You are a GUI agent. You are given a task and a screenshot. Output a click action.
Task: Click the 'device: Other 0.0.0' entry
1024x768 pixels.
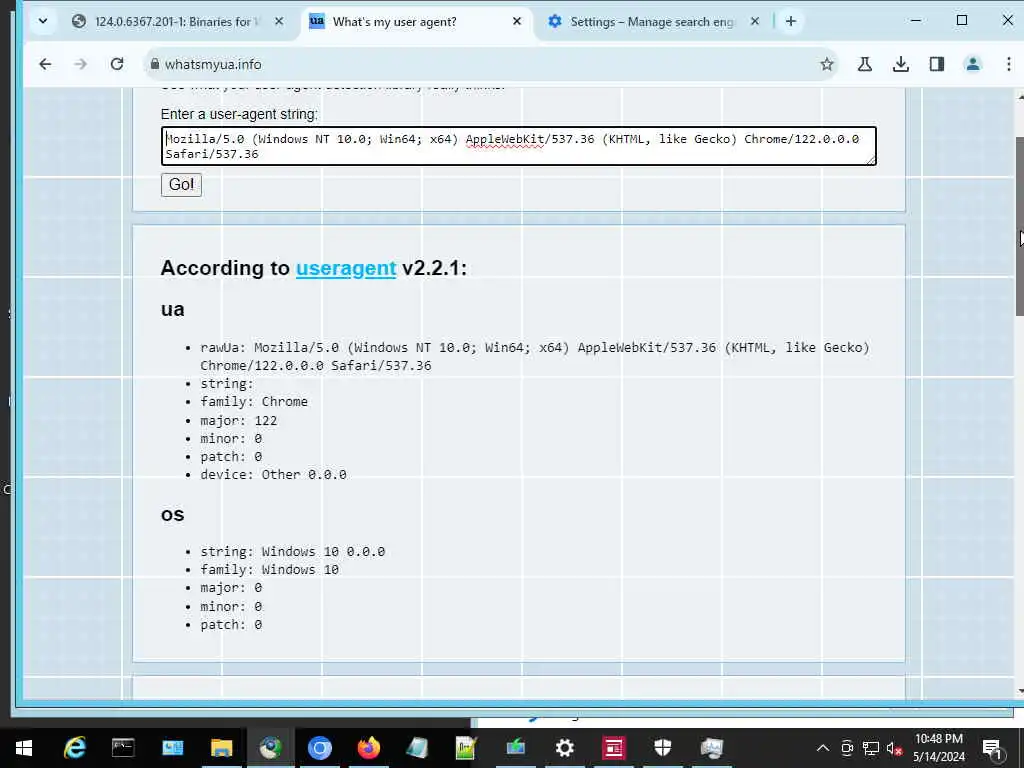click(274, 475)
